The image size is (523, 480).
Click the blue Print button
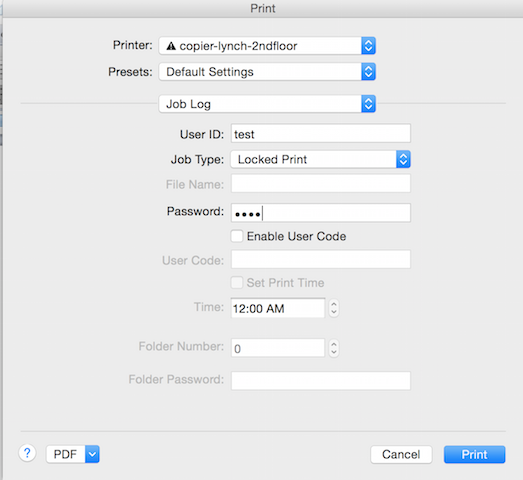tap(474, 454)
